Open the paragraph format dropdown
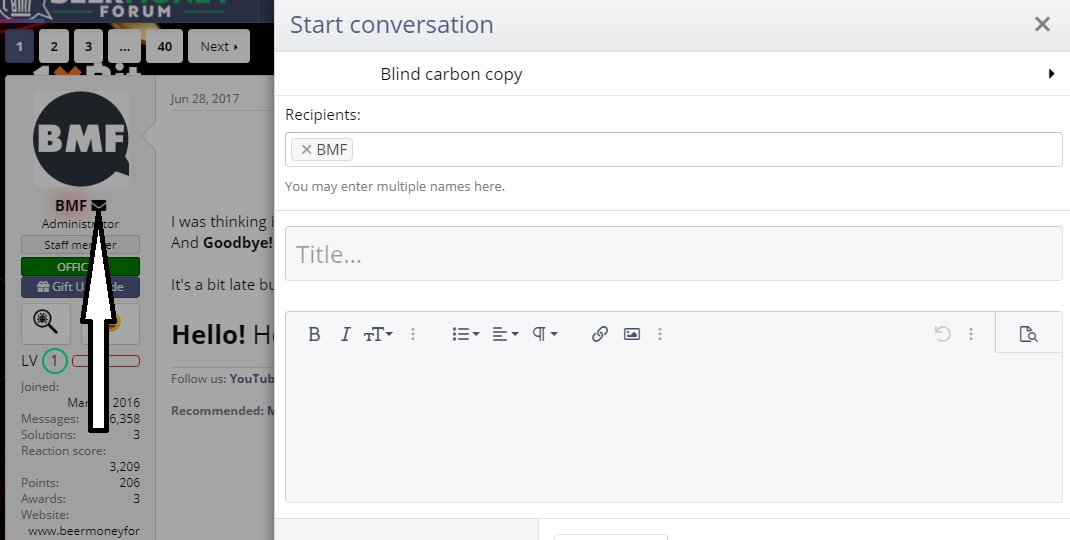The width and height of the screenshot is (1070, 540). click(x=544, y=334)
